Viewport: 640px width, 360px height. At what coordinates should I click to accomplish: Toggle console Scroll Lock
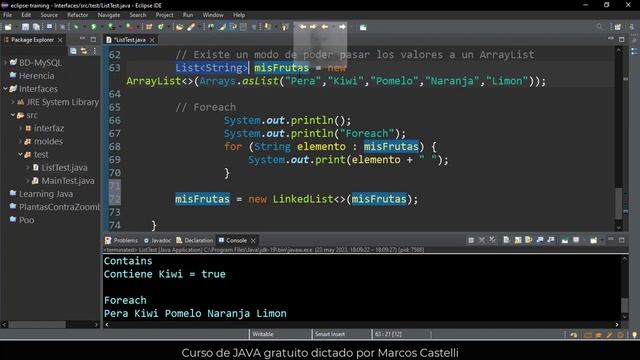tap(518, 240)
